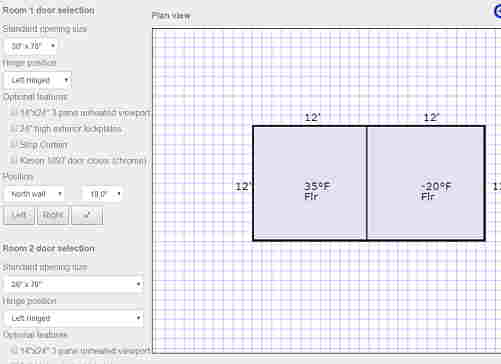
Task: Select the 35°F room in plan view
Action: [x=309, y=183]
